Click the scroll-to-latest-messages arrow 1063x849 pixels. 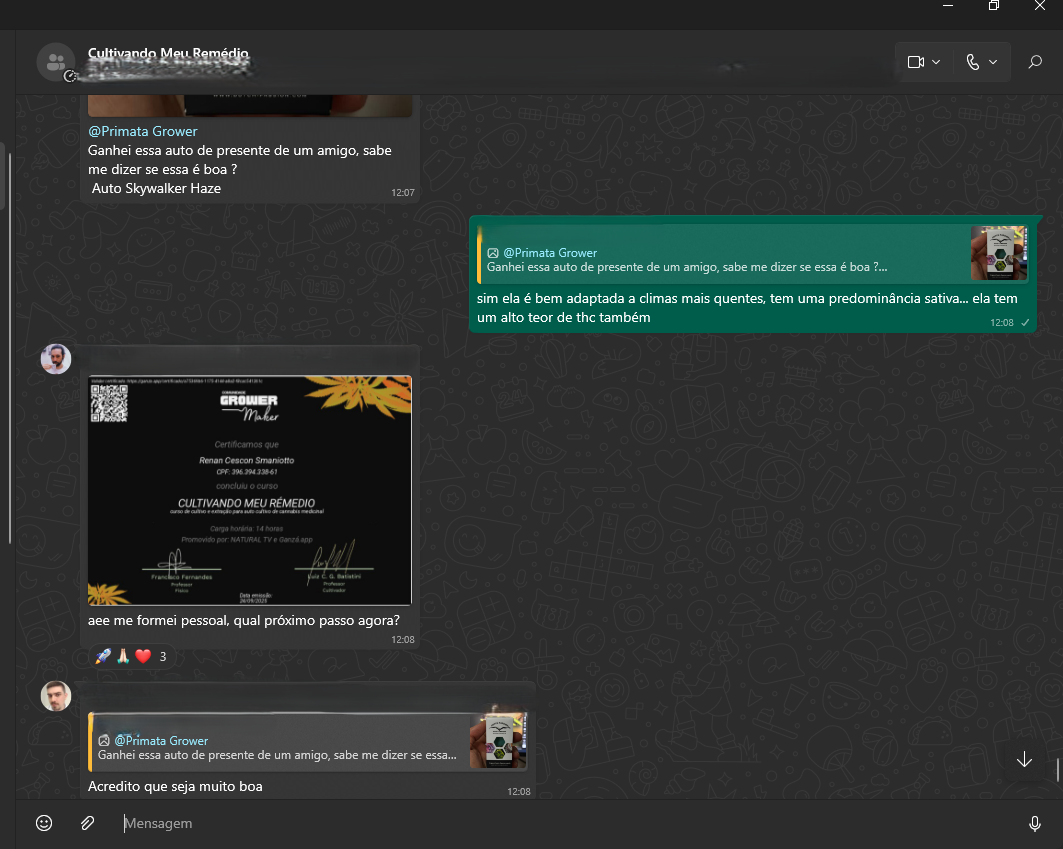coord(1024,760)
